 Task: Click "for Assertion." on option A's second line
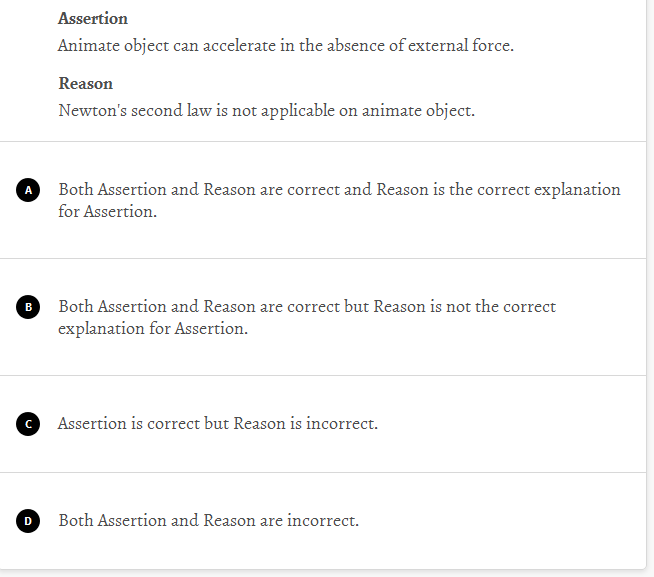pyautogui.click(x=108, y=212)
